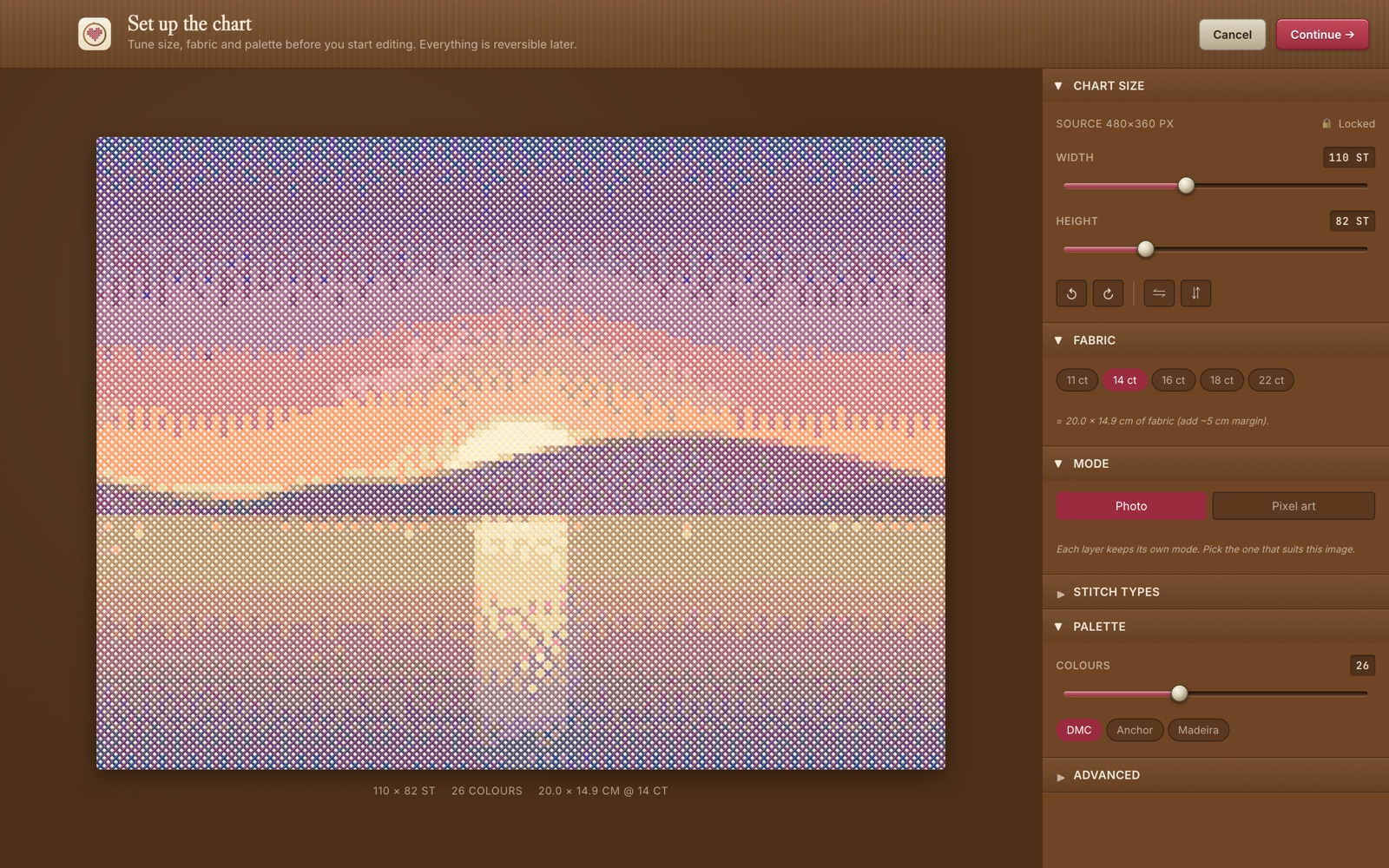This screenshot has height=868, width=1389.
Task: Select the Pixel art mode tab
Action: pos(1294,506)
